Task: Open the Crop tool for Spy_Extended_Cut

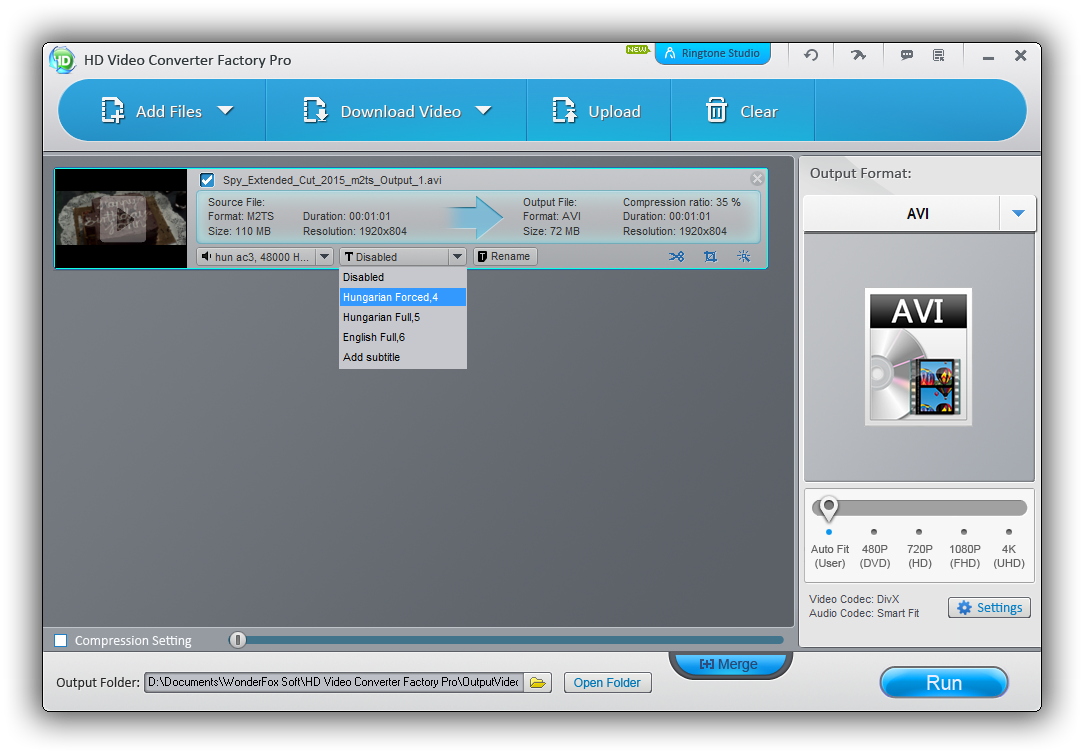Action: click(710, 256)
